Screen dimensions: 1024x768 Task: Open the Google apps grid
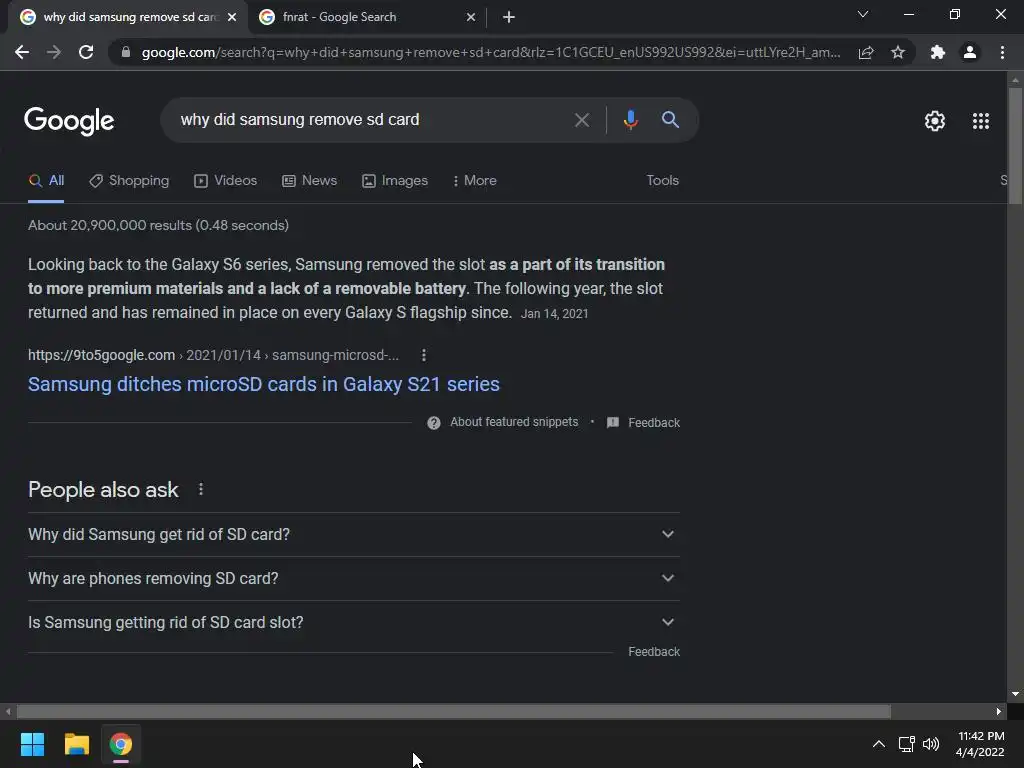coord(980,121)
